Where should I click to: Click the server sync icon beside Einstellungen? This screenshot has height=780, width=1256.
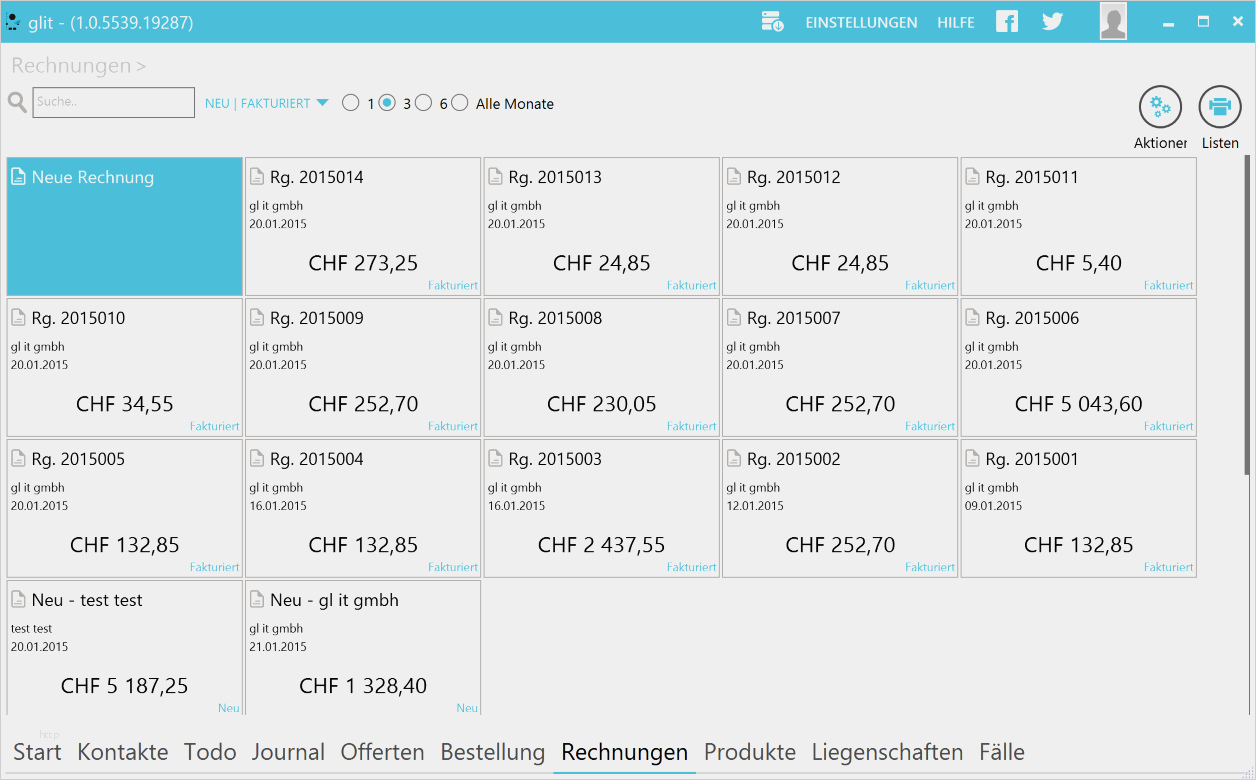click(772, 21)
